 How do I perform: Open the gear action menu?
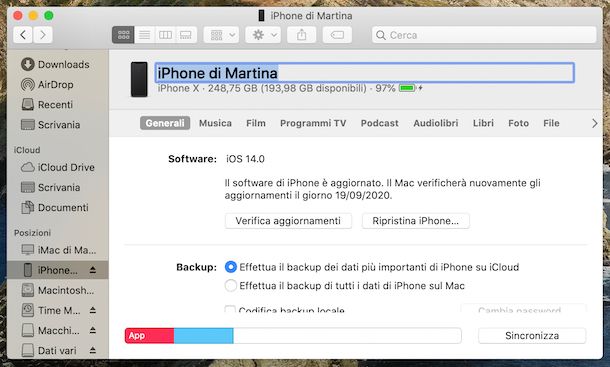(263, 35)
